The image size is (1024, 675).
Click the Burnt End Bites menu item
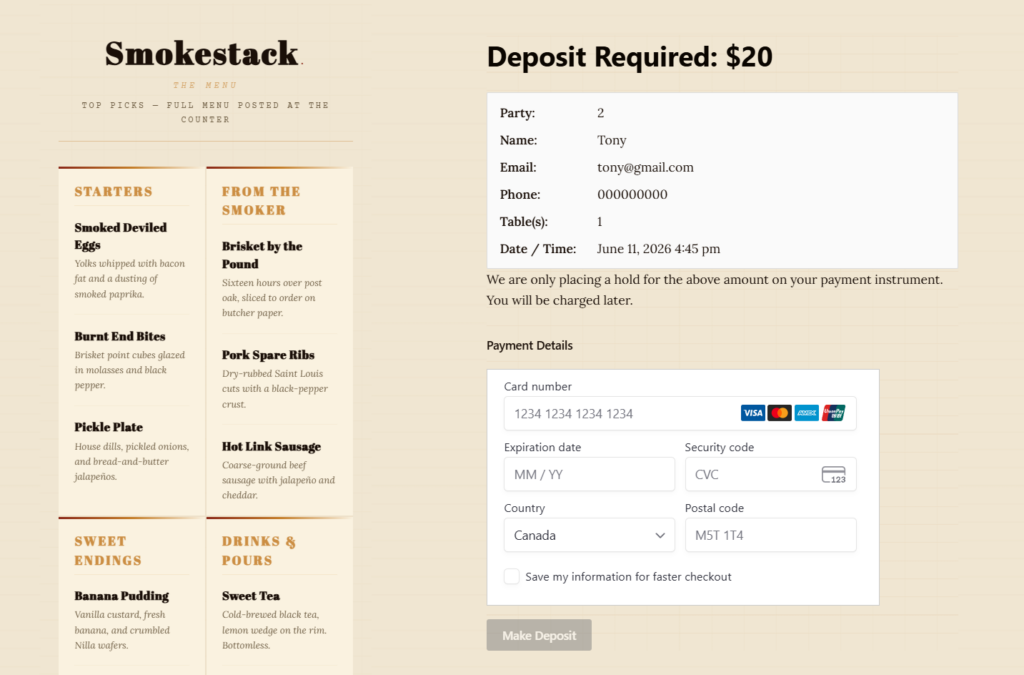pos(120,336)
